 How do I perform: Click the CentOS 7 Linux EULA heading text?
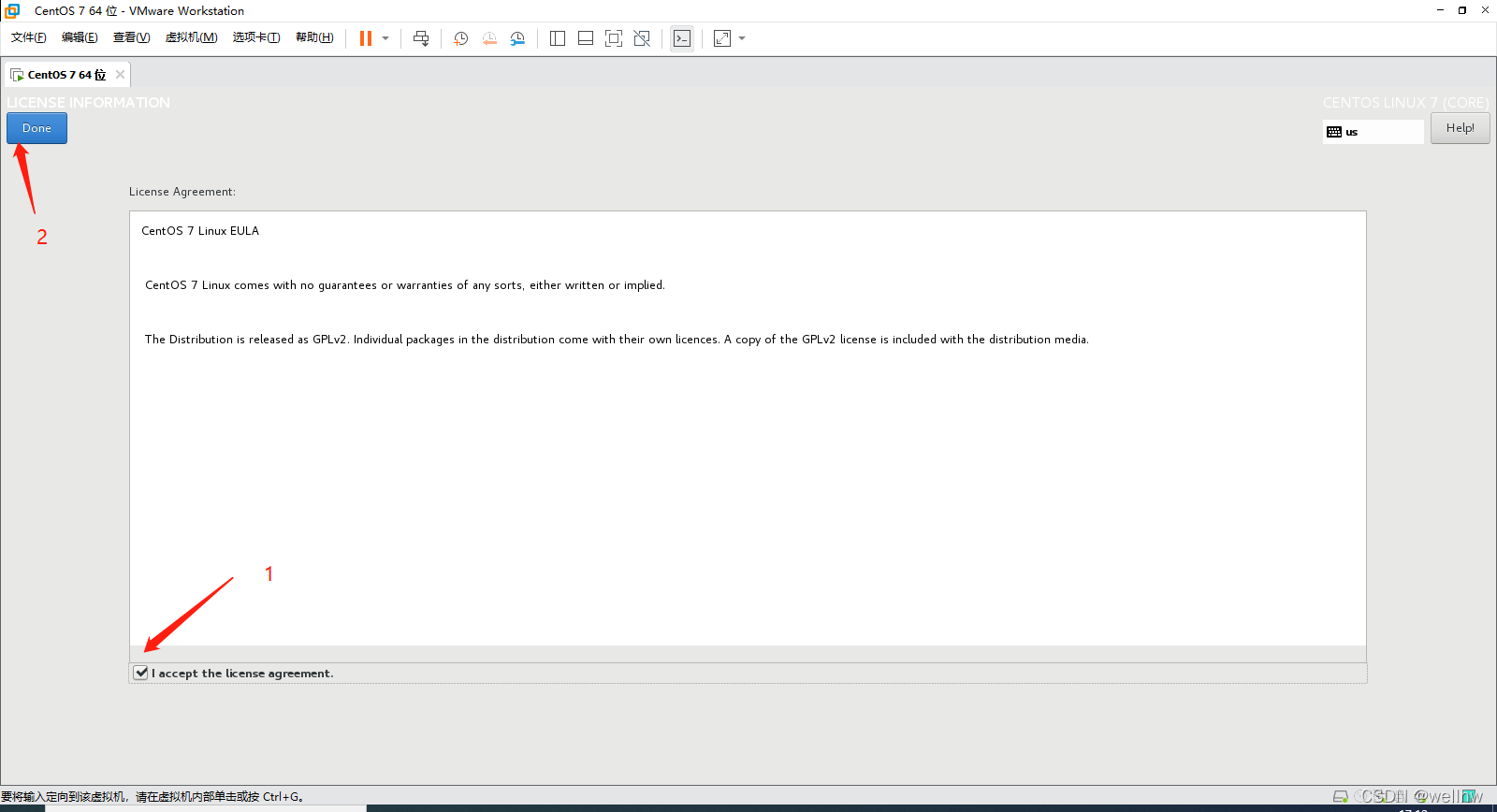(200, 231)
